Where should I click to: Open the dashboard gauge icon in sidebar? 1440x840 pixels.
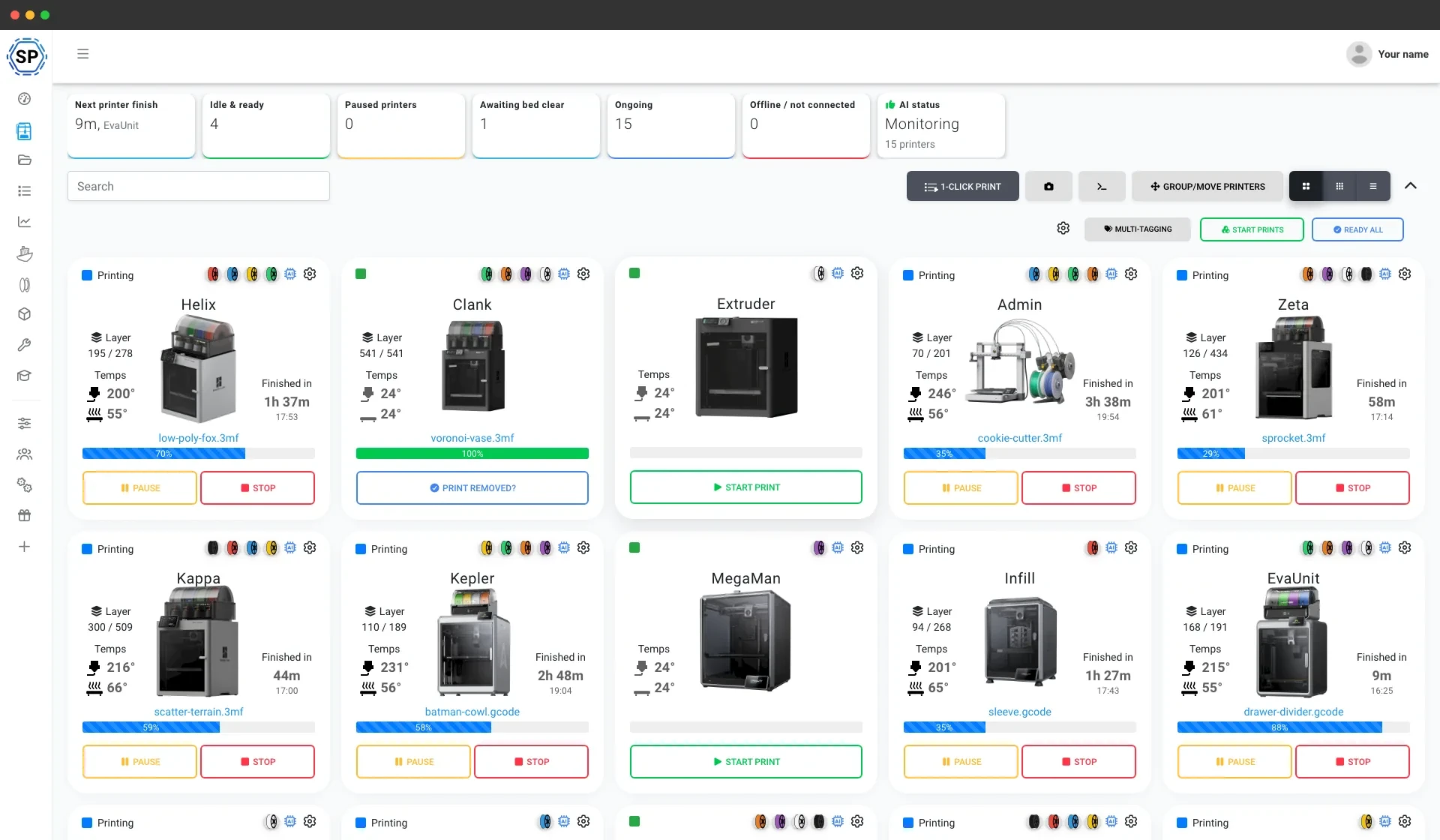click(x=24, y=99)
